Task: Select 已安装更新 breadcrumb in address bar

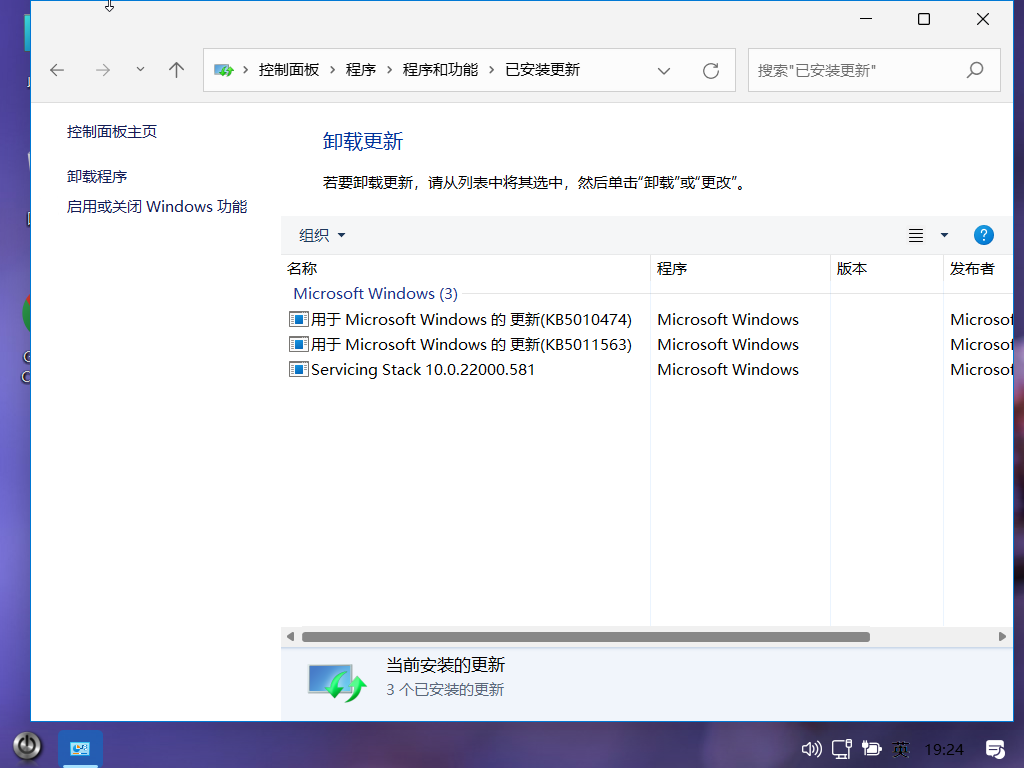Action: (543, 70)
